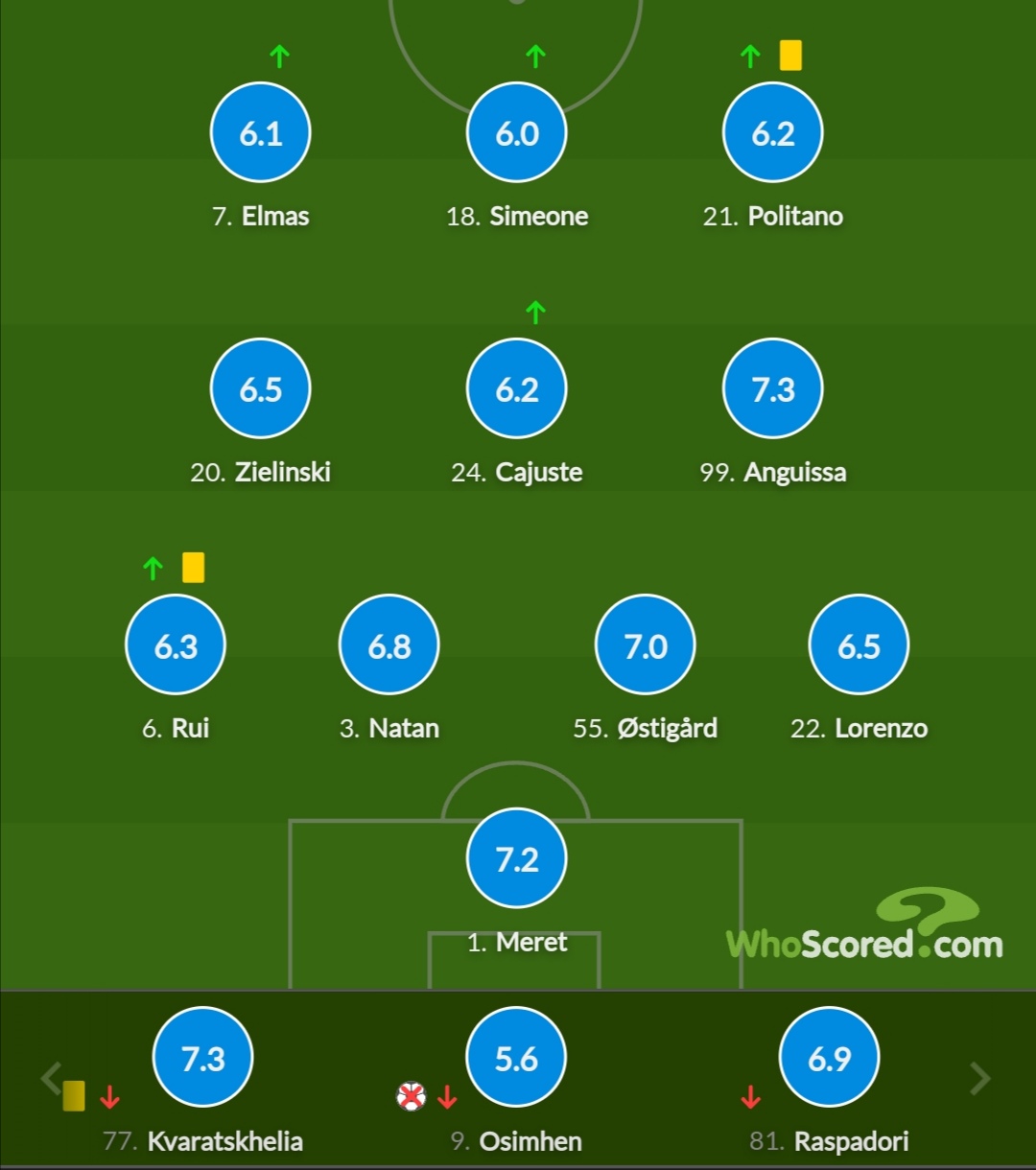
Task: Click the green substitution arrow above Elmas
Action: pyautogui.click(x=279, y=57)
